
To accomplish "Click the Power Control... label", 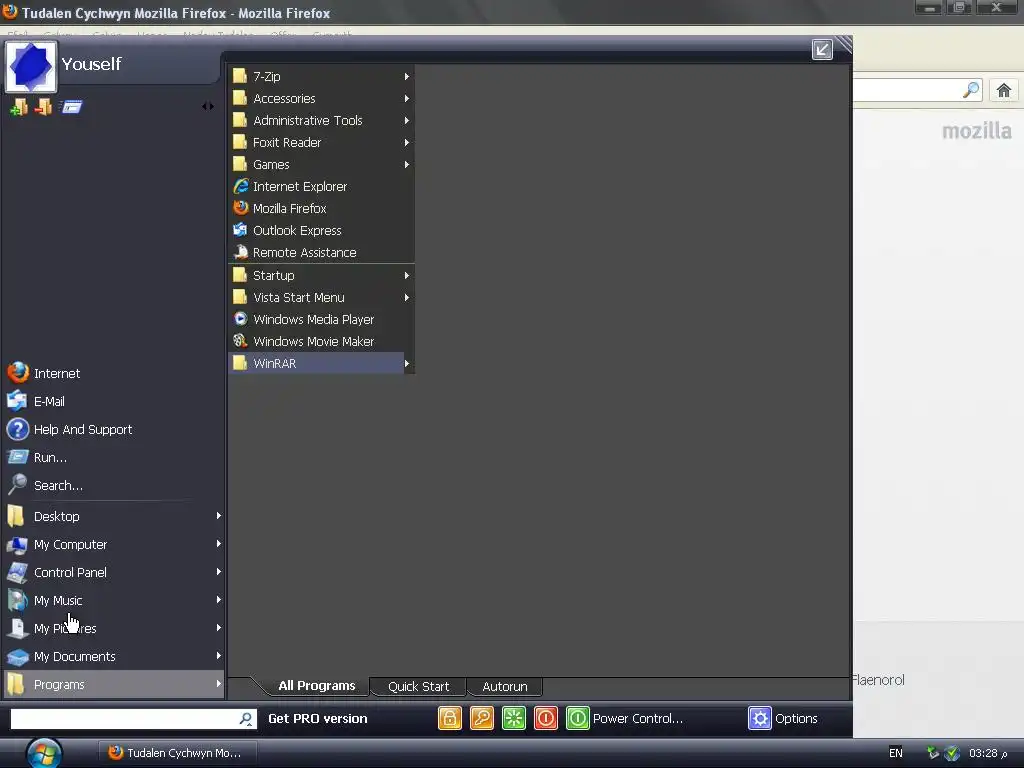I will 637,718.
